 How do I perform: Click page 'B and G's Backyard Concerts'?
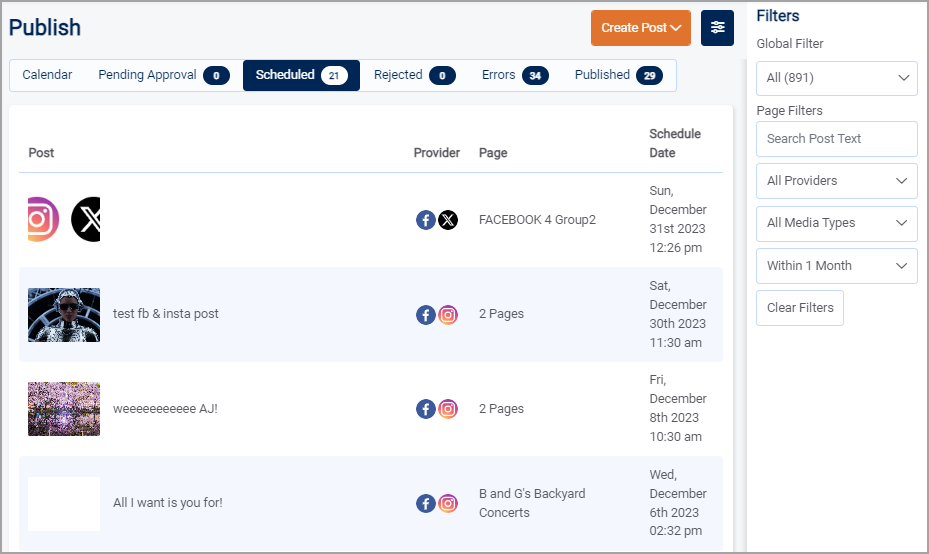[532, 503]
